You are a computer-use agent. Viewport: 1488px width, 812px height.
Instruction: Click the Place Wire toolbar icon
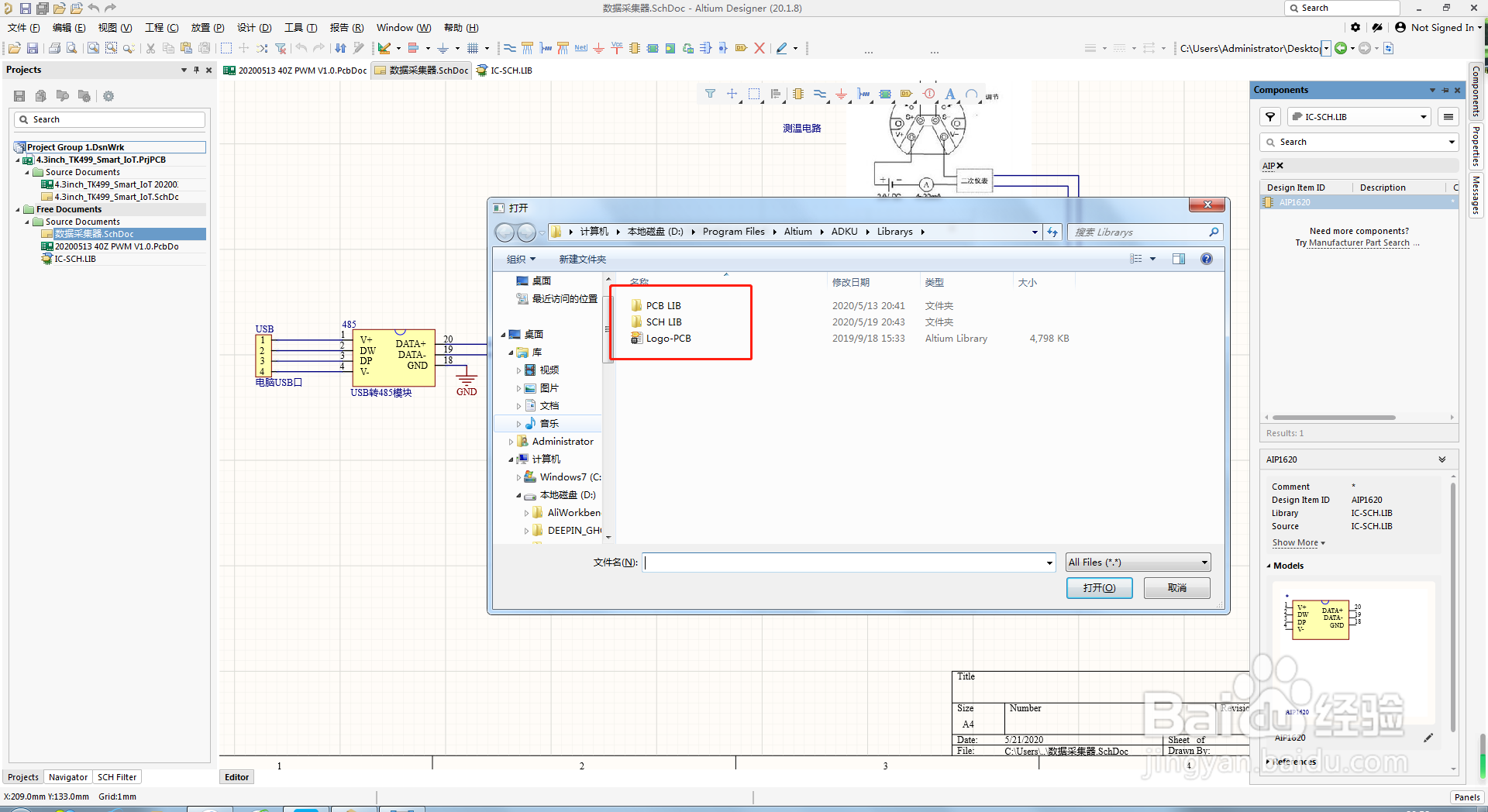510,48
